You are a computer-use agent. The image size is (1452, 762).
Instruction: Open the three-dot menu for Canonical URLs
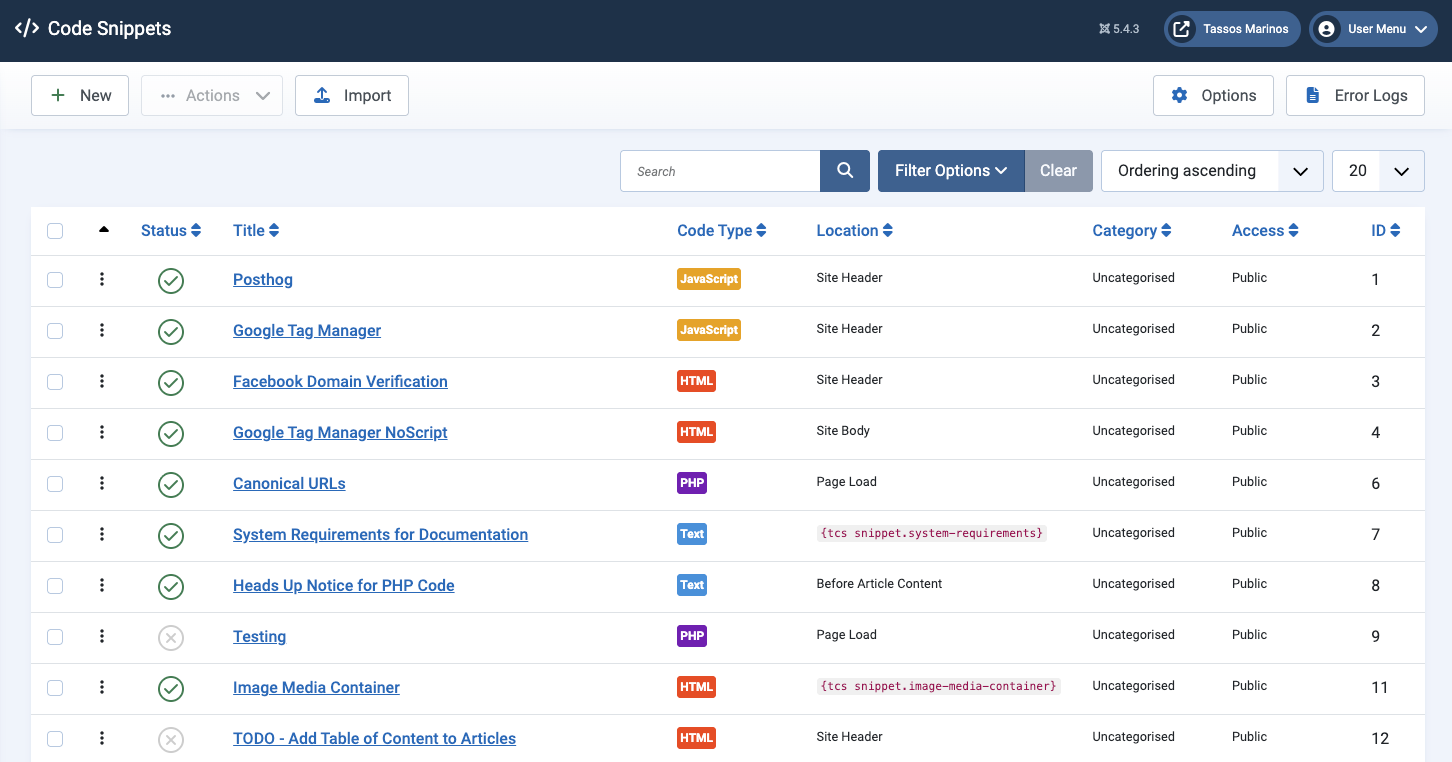pos(102,484)
